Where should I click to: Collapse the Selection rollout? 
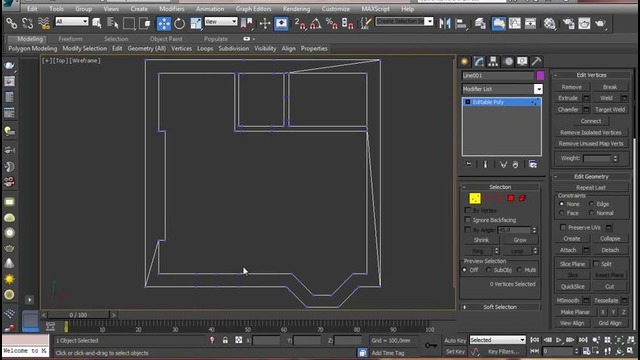500,187
